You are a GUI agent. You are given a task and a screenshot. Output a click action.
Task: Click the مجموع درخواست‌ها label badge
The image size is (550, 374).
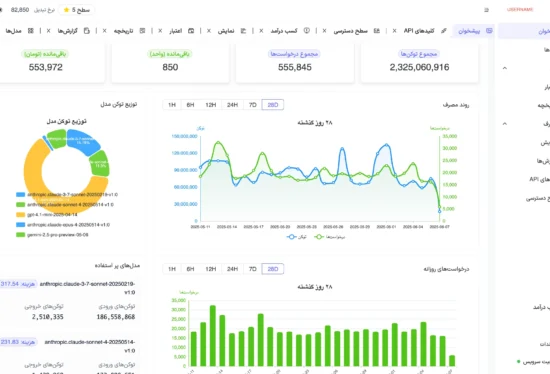(294, 54)
